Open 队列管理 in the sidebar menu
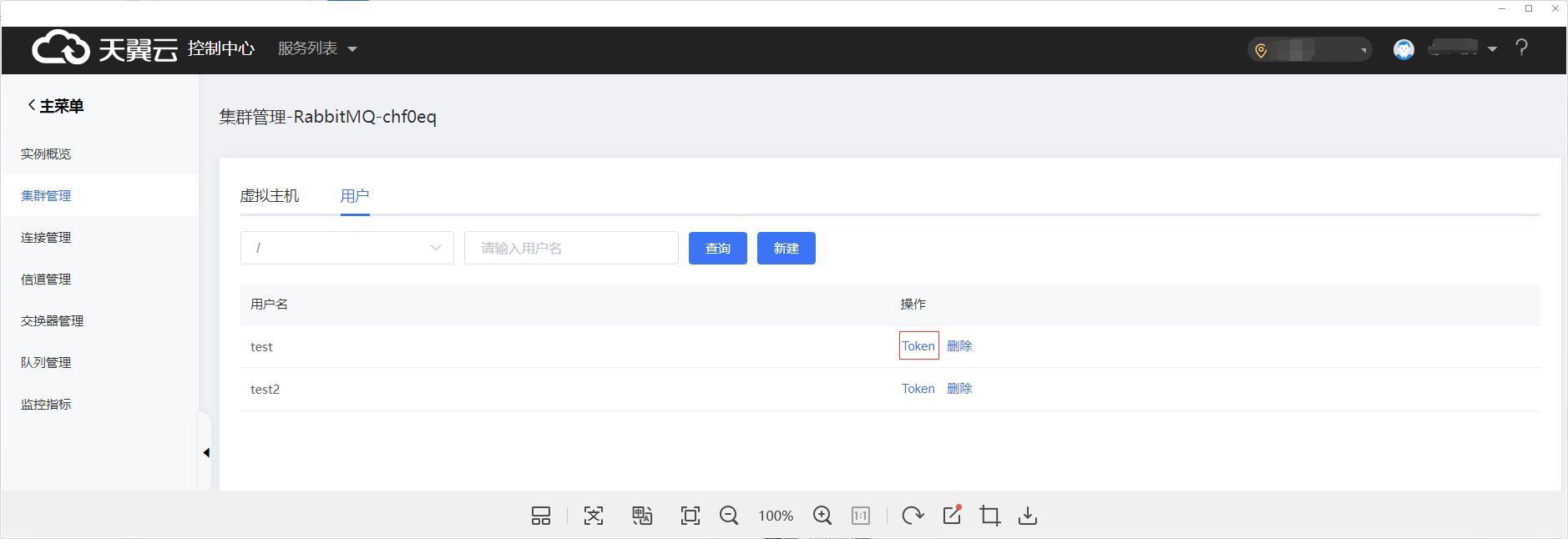The width and height of the screenshot is (1568, 539). (46, 362)
